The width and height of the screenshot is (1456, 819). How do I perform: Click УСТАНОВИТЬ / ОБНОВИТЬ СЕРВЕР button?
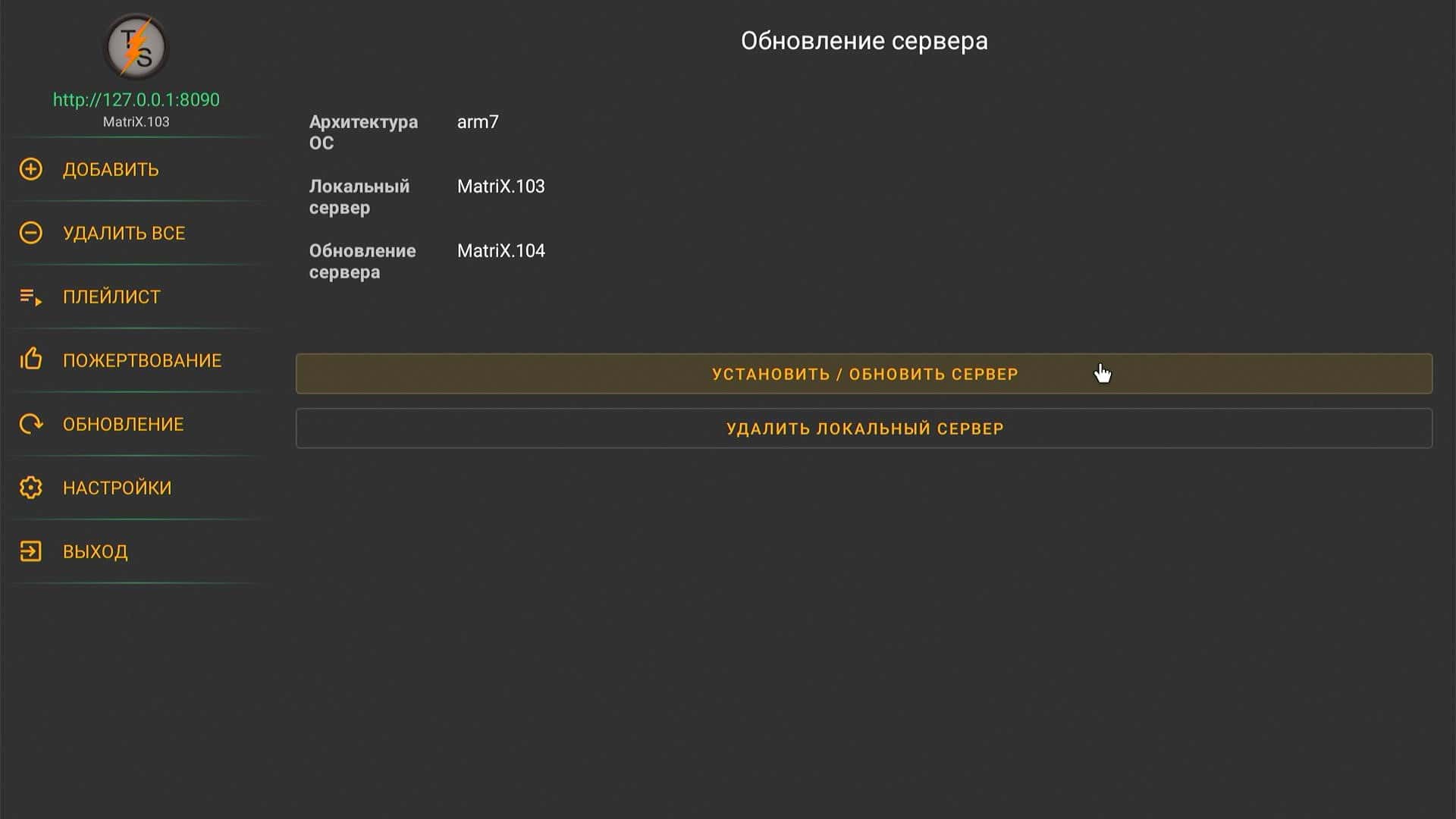click(864, 374)
